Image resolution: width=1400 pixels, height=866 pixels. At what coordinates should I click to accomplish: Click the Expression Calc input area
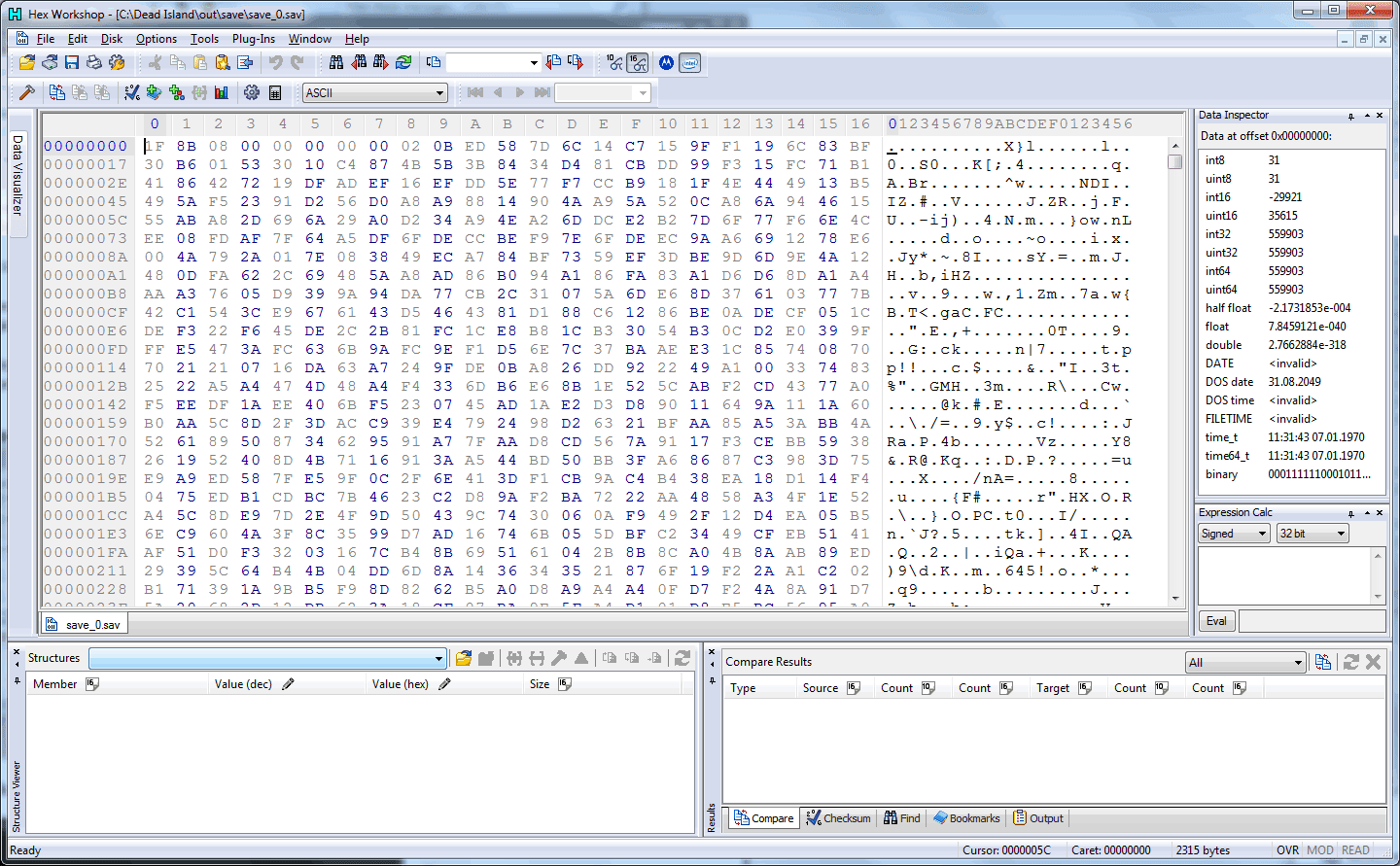1283,575
